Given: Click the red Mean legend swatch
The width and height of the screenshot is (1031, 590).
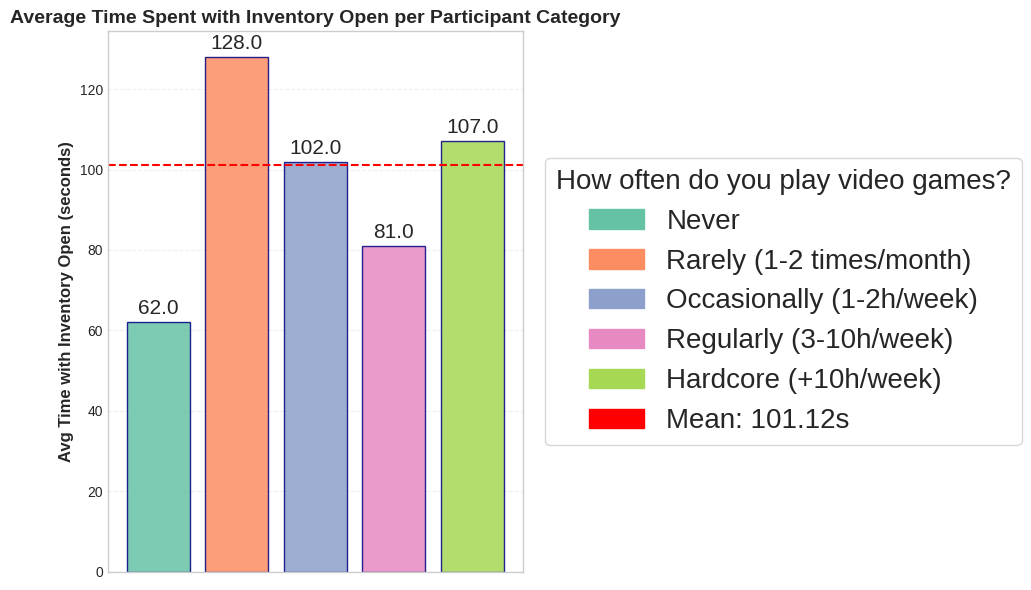Looking at the screenshot, I should click(616, 419).
